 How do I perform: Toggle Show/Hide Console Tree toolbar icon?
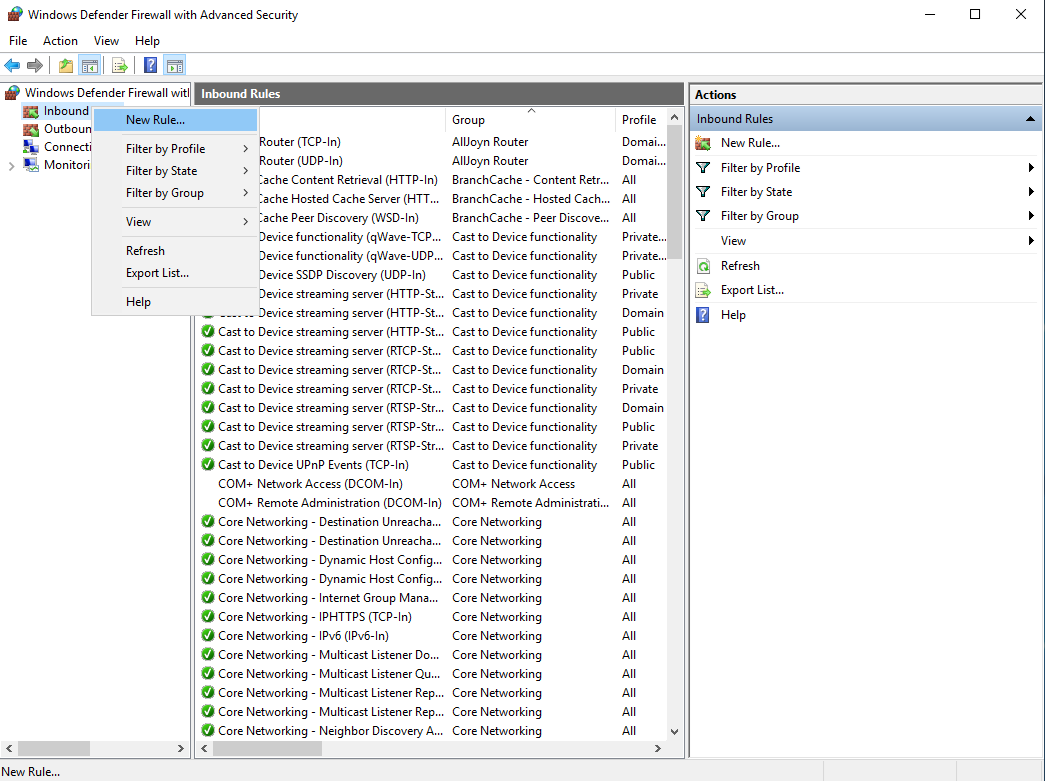90,66
